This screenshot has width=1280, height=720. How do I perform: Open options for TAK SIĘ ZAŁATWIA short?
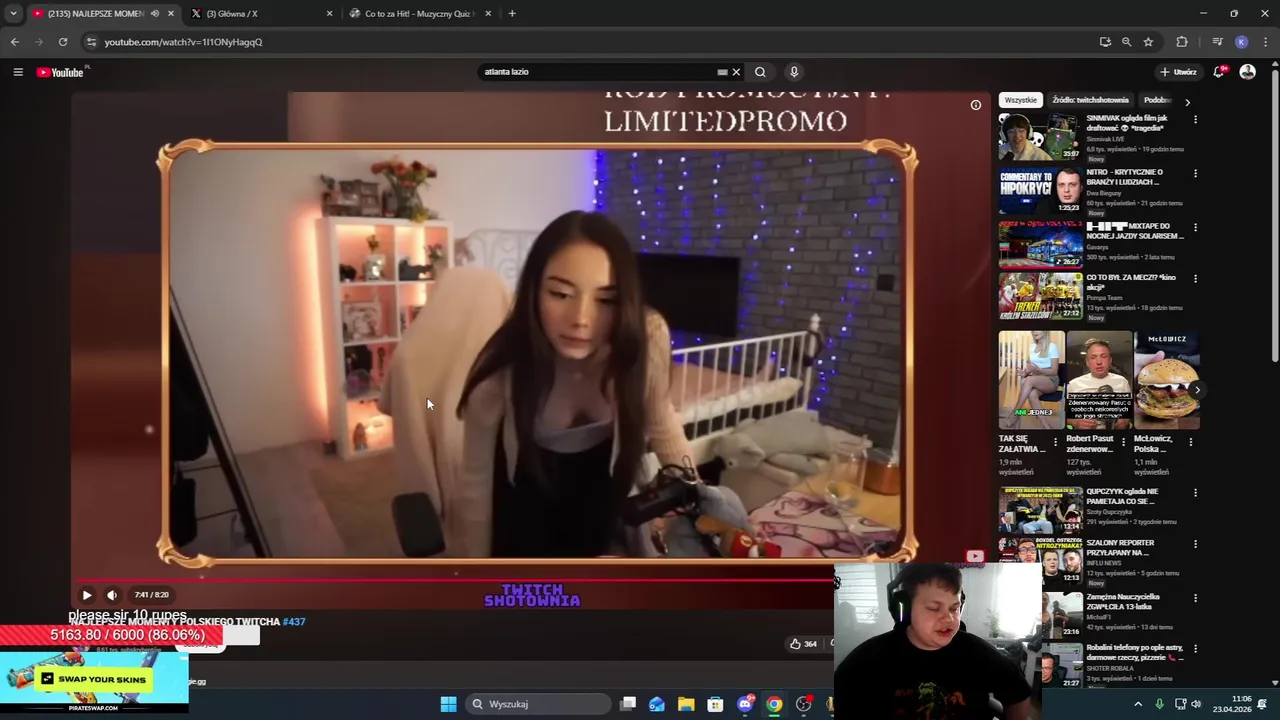[1055, 441]
